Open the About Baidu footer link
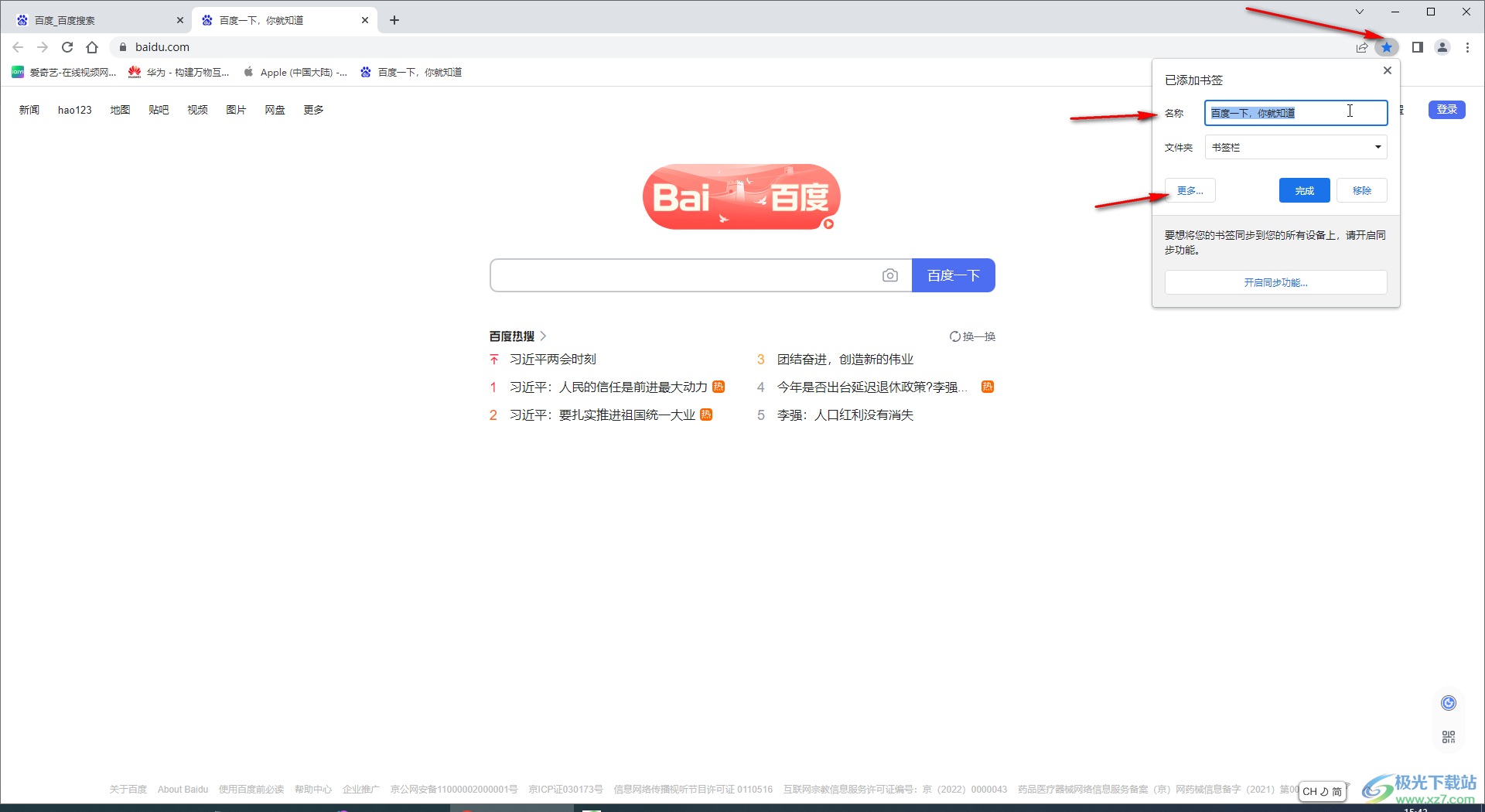1485x812 pixels. 183,790
